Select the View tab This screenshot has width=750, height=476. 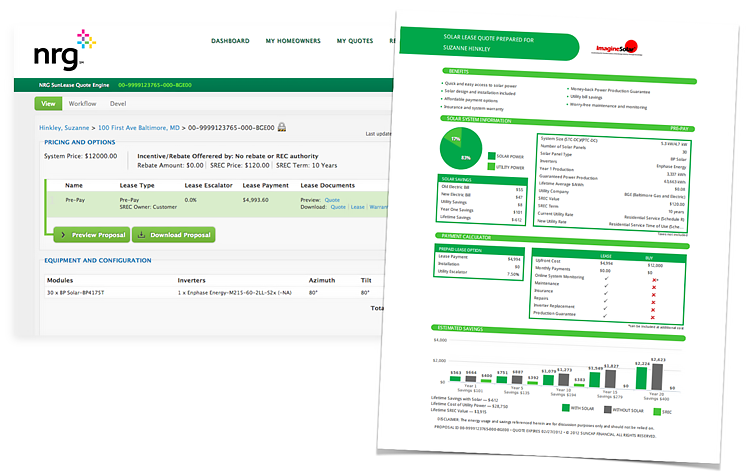[x=48, y=103]
